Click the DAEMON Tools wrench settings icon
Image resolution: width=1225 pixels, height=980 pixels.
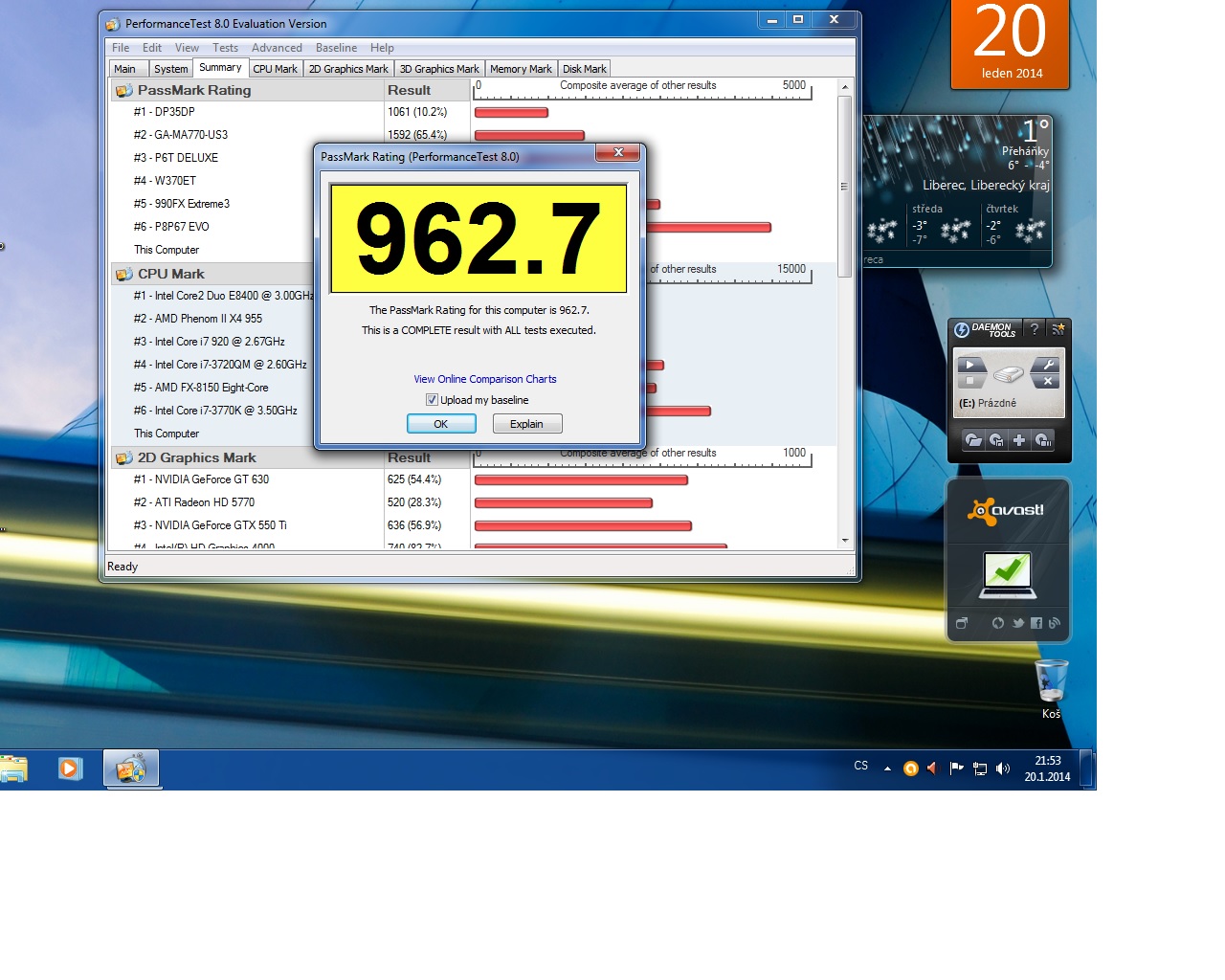pos(1047,365)
